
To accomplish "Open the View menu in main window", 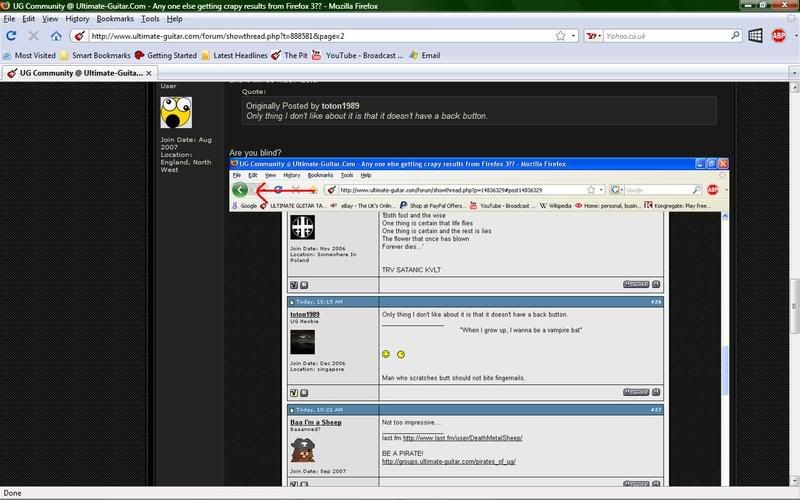I will 50,19.
